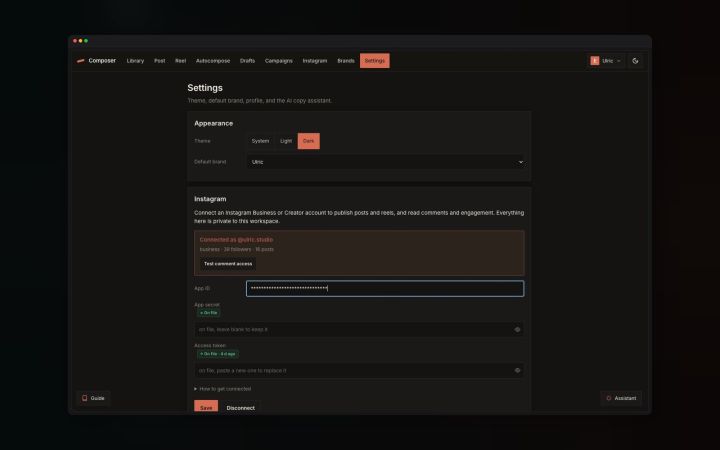Viewport: 720px width, 450px height.
Task: Click the green window maximize dot
Action: point(86,41)
